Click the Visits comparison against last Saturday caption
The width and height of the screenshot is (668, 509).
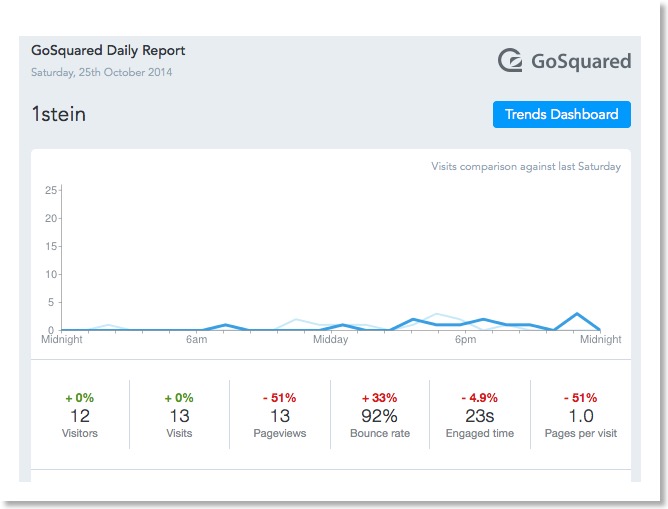526,166
